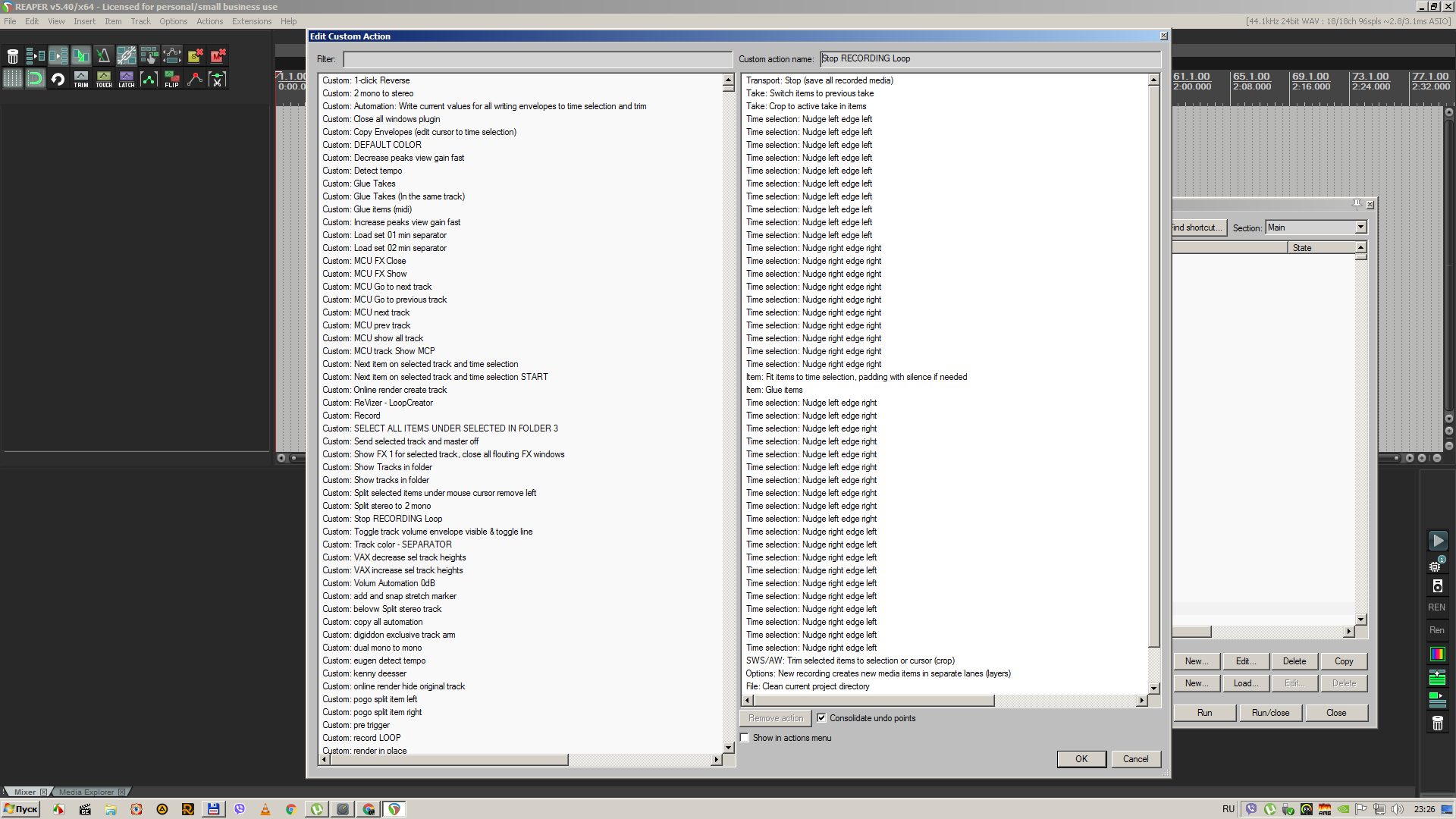Open the Extensions menu

(251, 21)
